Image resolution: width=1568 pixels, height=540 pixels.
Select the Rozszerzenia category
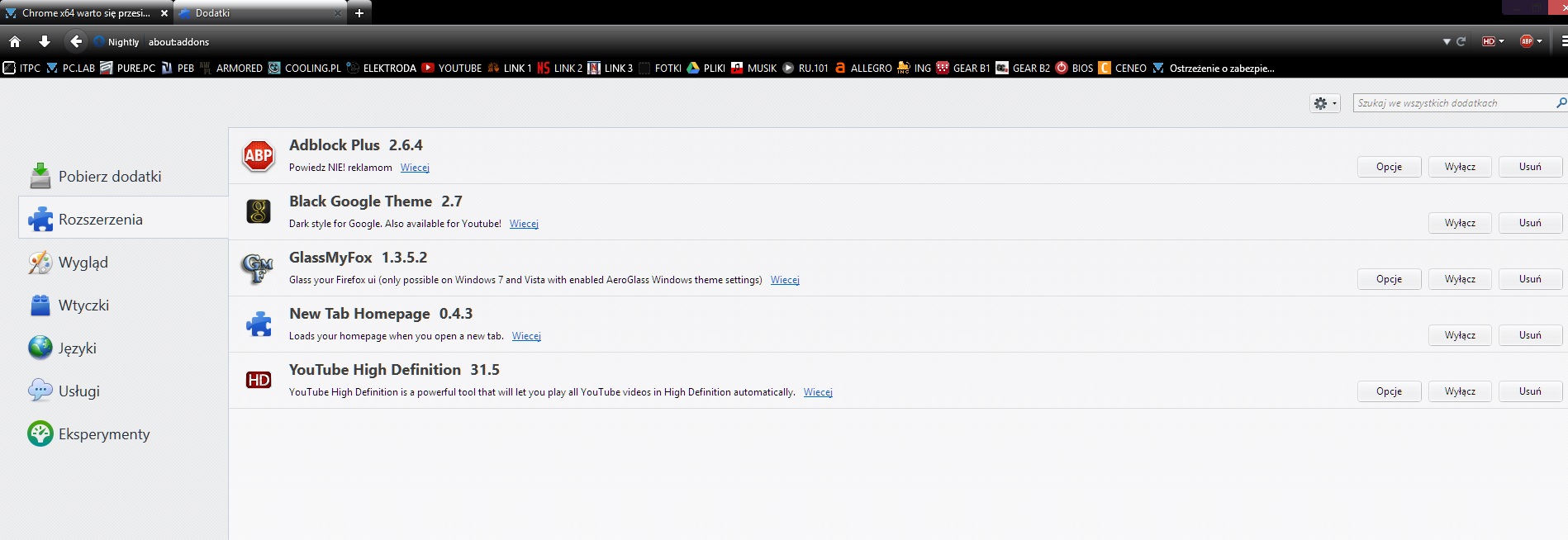click(123, 219)
